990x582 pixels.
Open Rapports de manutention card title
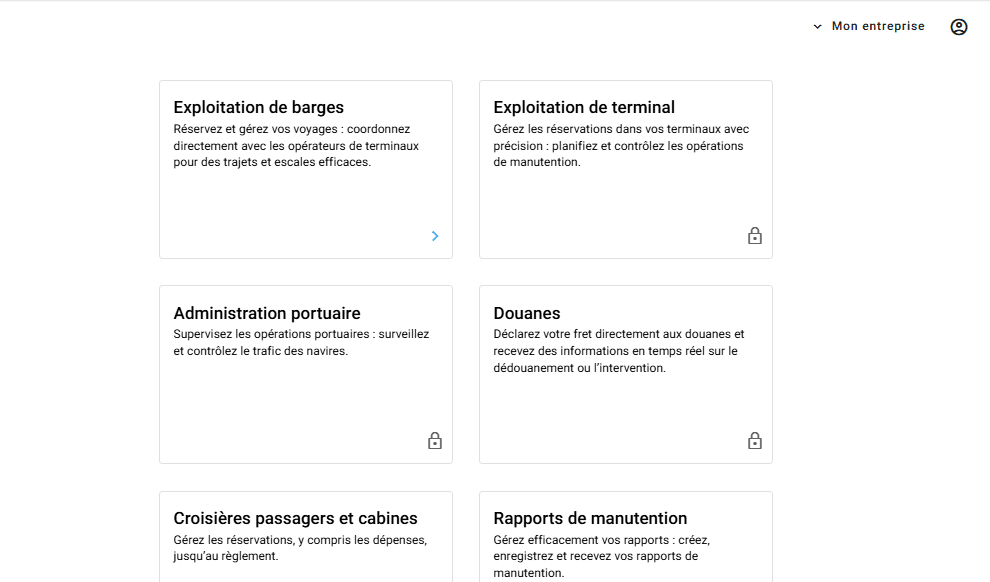tap(590, 518)
